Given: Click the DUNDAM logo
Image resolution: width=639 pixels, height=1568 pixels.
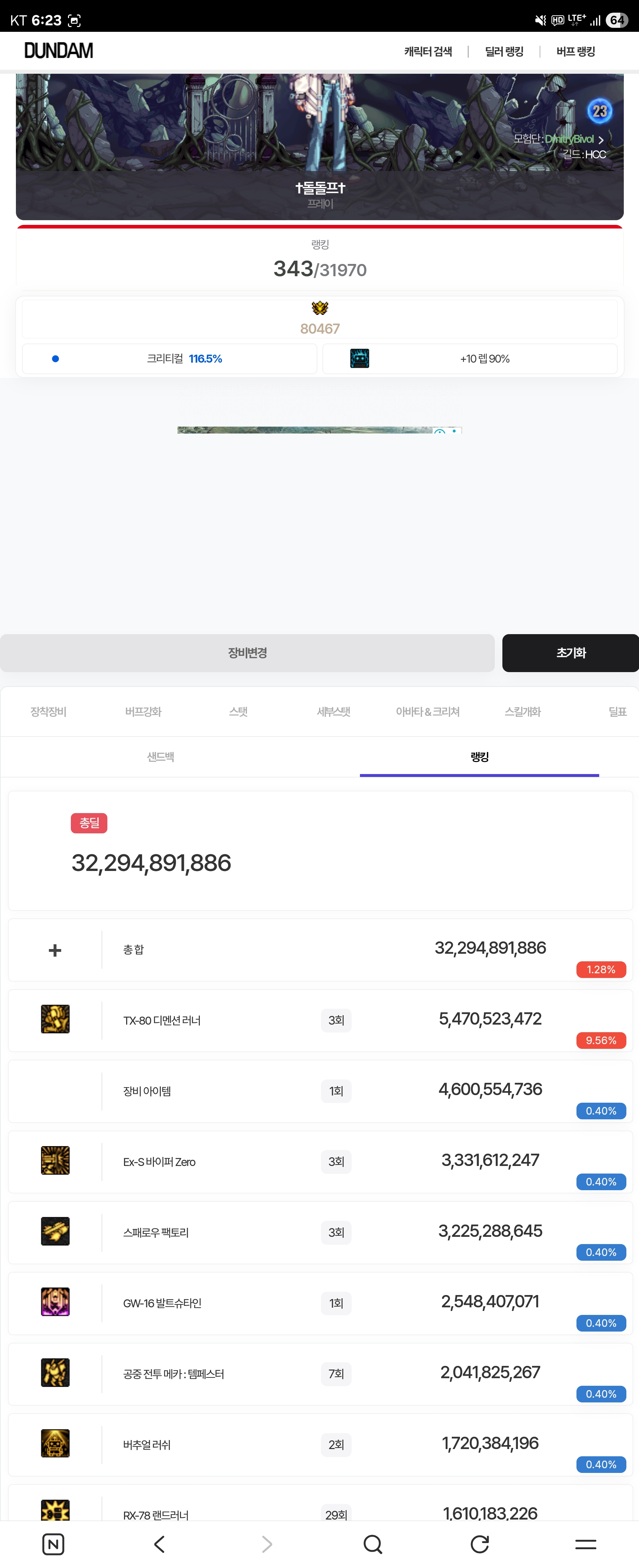Looking at the screenshot, I should [59, 51].
